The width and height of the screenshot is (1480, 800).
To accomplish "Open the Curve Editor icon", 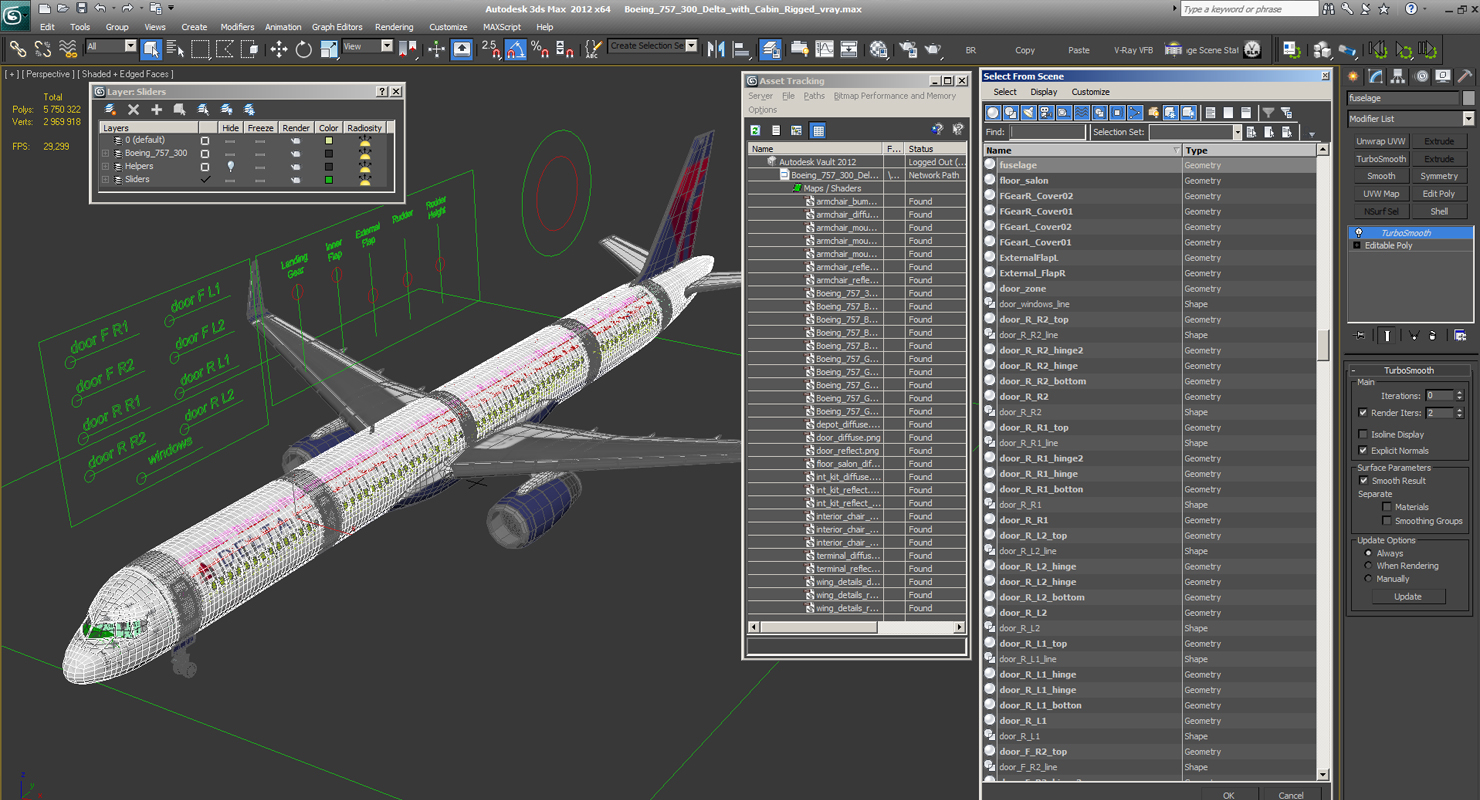I will [x=824, y=49].
